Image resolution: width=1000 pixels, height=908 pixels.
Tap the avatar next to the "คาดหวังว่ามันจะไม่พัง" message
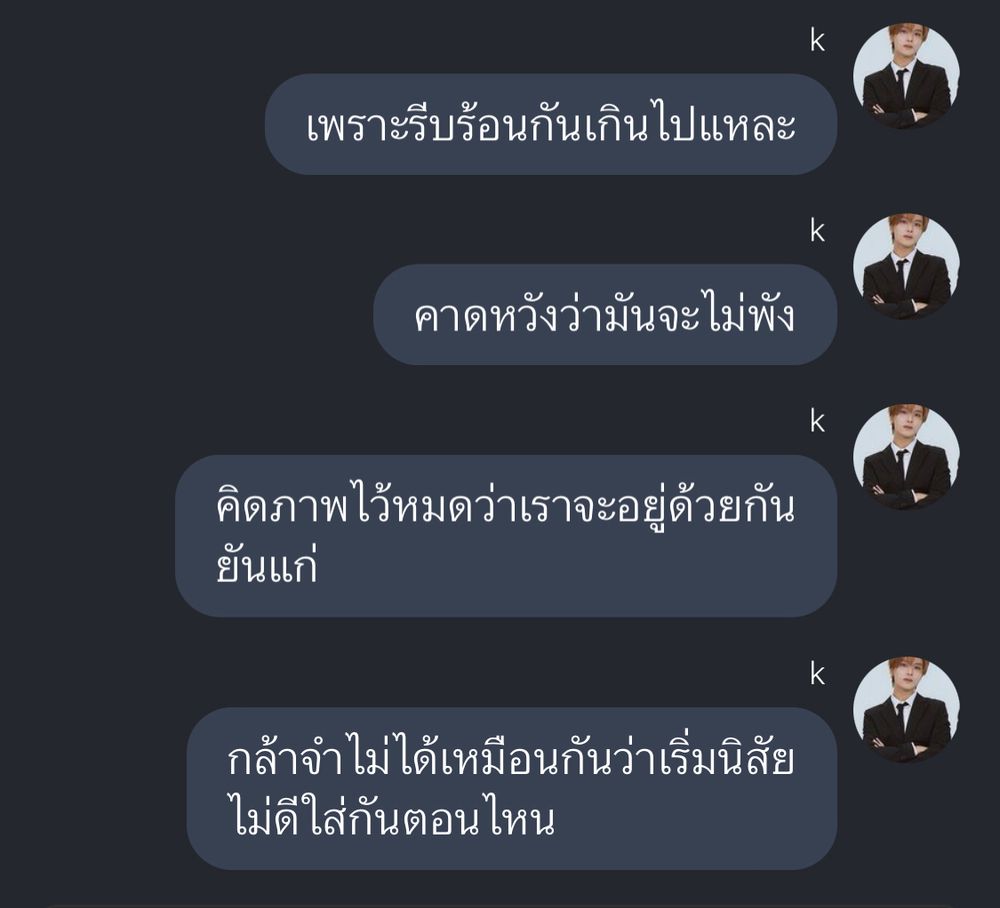coord(906,267)
